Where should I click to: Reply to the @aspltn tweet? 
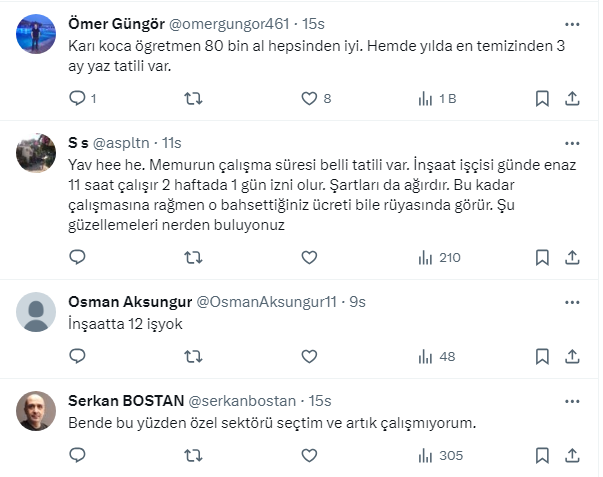click(x=78, y=257)
